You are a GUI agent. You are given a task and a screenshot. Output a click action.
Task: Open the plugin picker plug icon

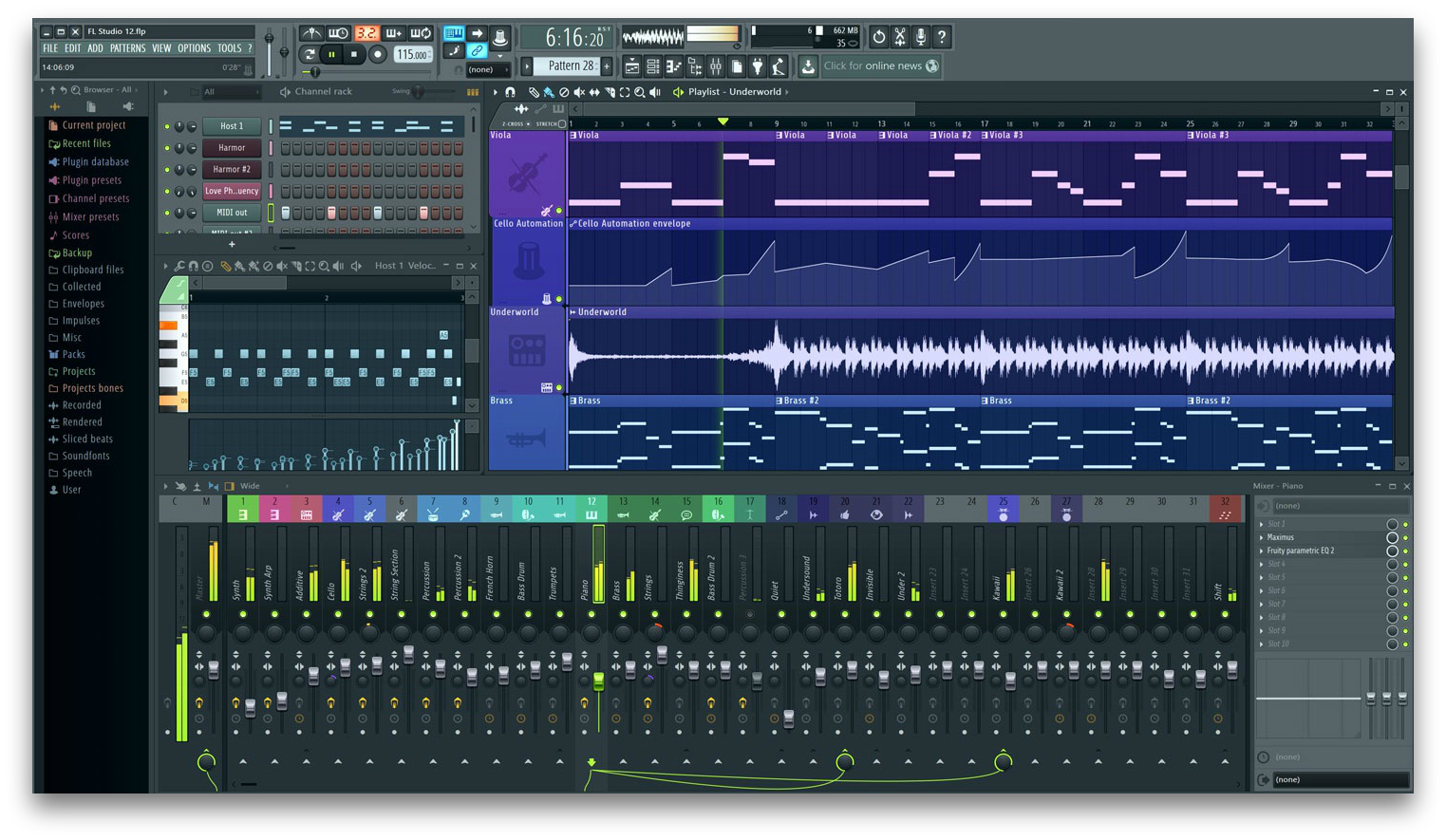coord(758,66)
